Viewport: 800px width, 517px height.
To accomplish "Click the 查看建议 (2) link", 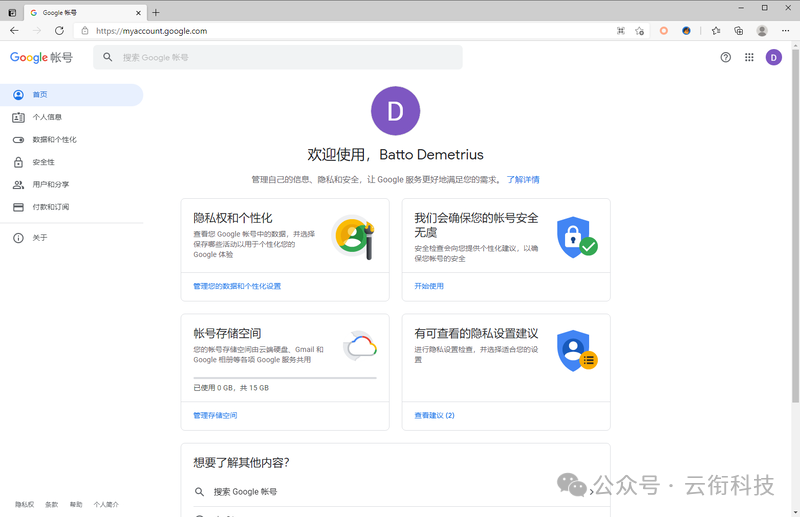I will [434, 415].
